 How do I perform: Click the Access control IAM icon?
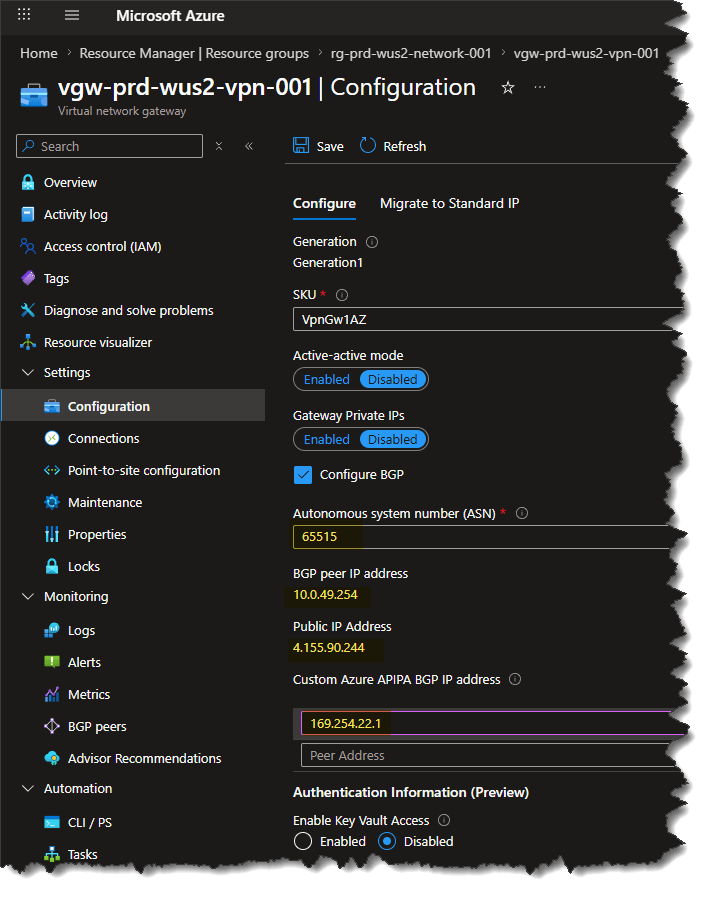click(28, 247)
